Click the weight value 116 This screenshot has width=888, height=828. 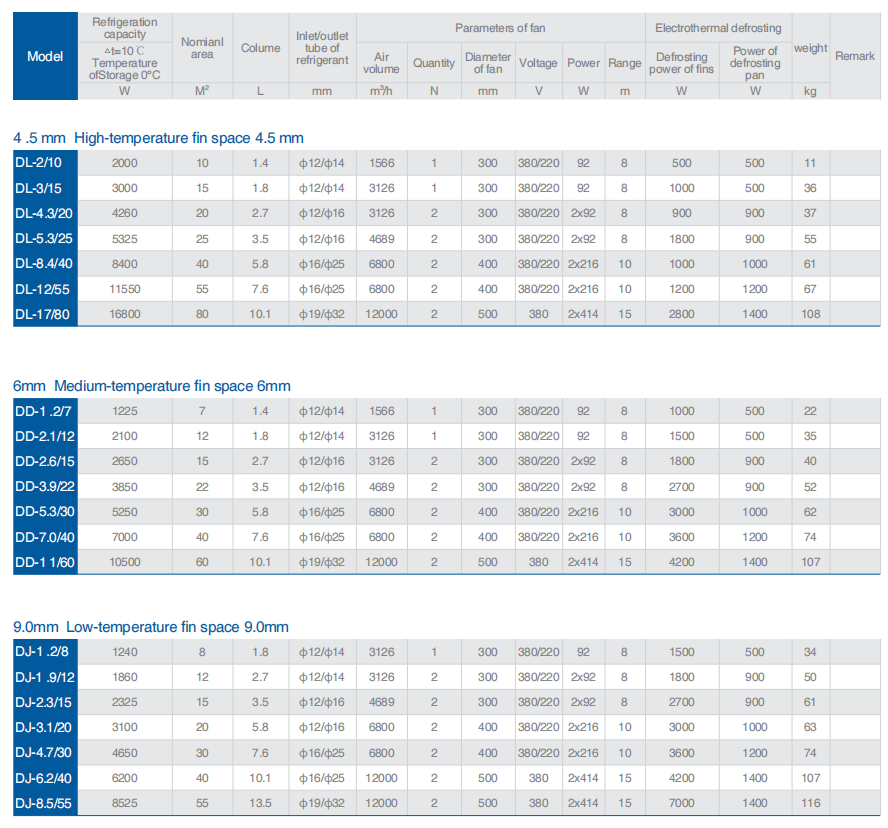click(x=810, y=802)
